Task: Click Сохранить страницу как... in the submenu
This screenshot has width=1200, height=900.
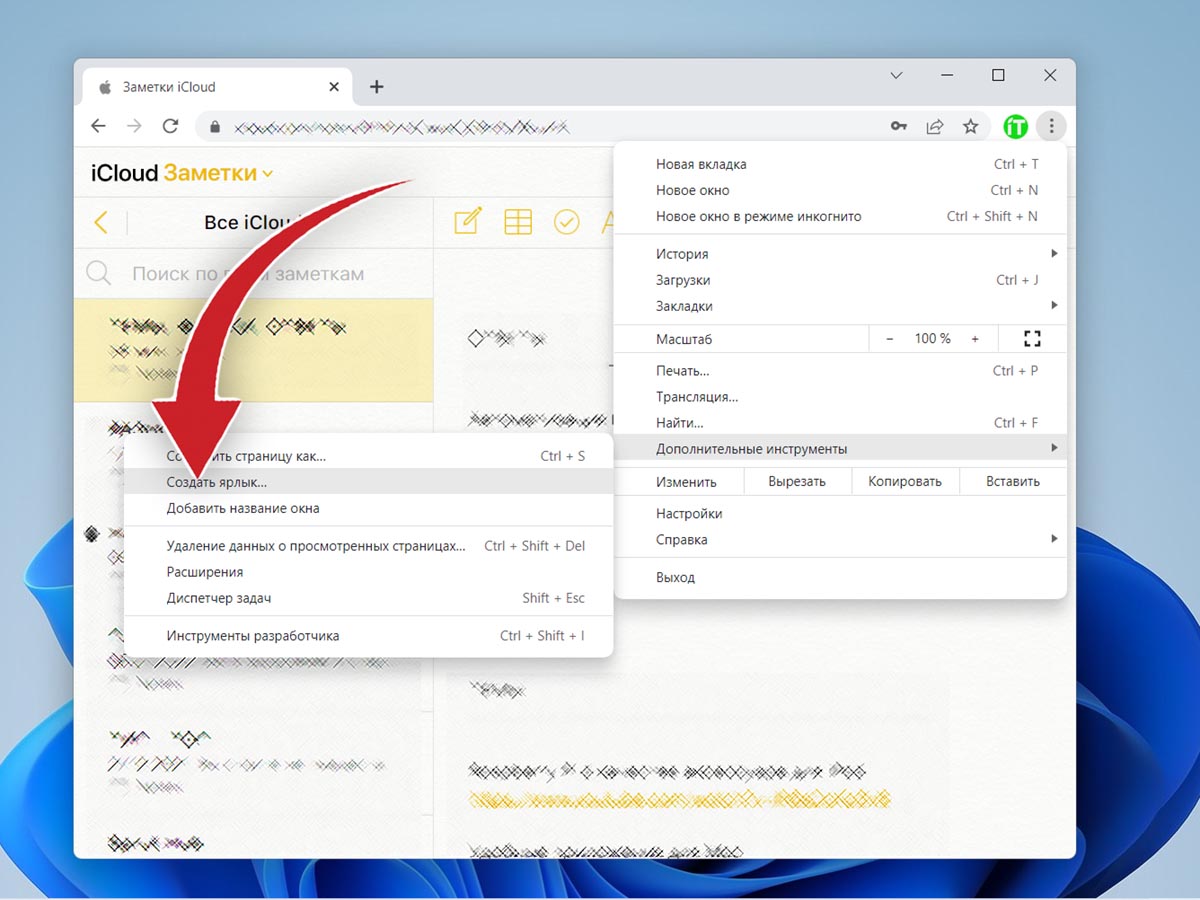Action: [368, 456]
